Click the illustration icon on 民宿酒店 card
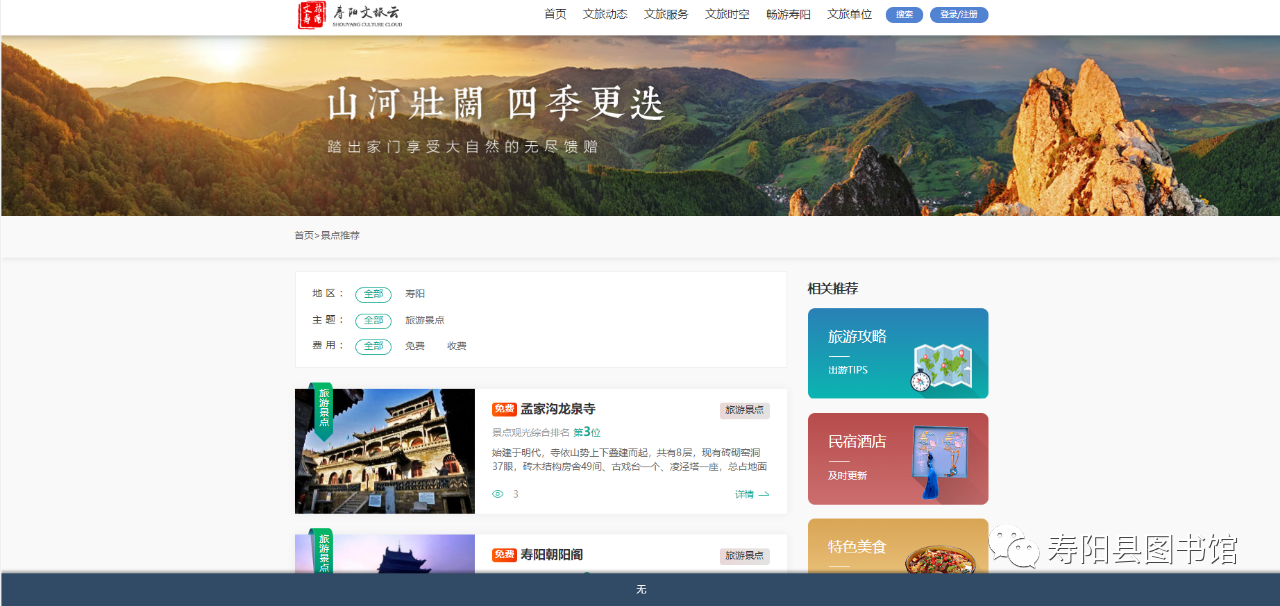 942,462
